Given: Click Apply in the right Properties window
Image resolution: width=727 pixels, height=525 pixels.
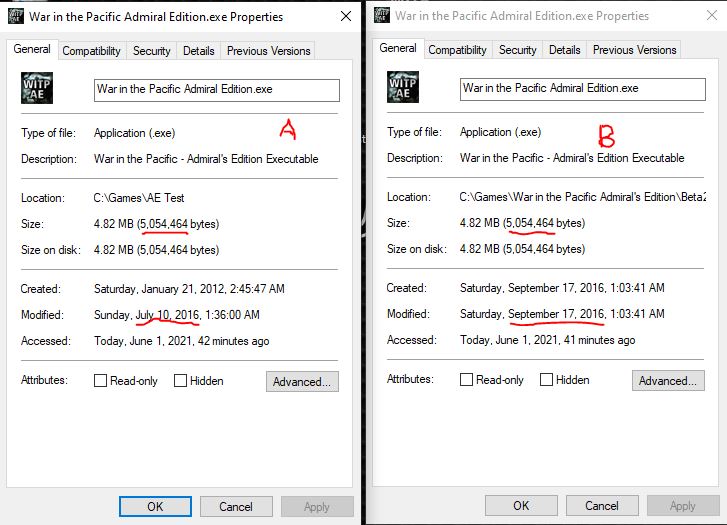Looking at the screenshot, I should click(683, 506).
